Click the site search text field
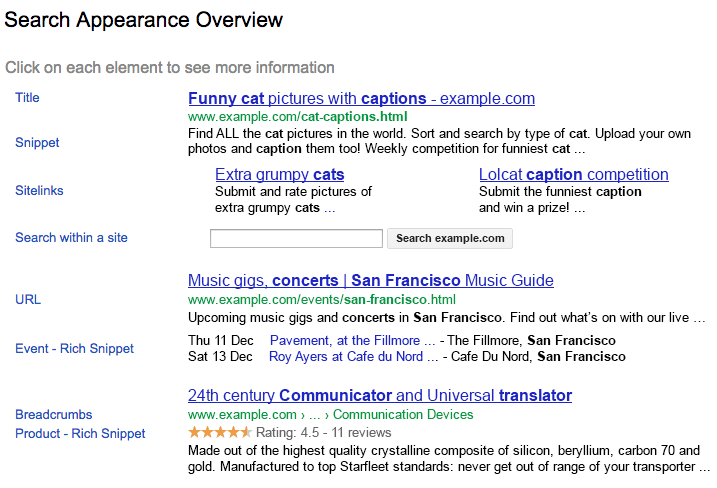717x488 pixels. tap(296, 239)
